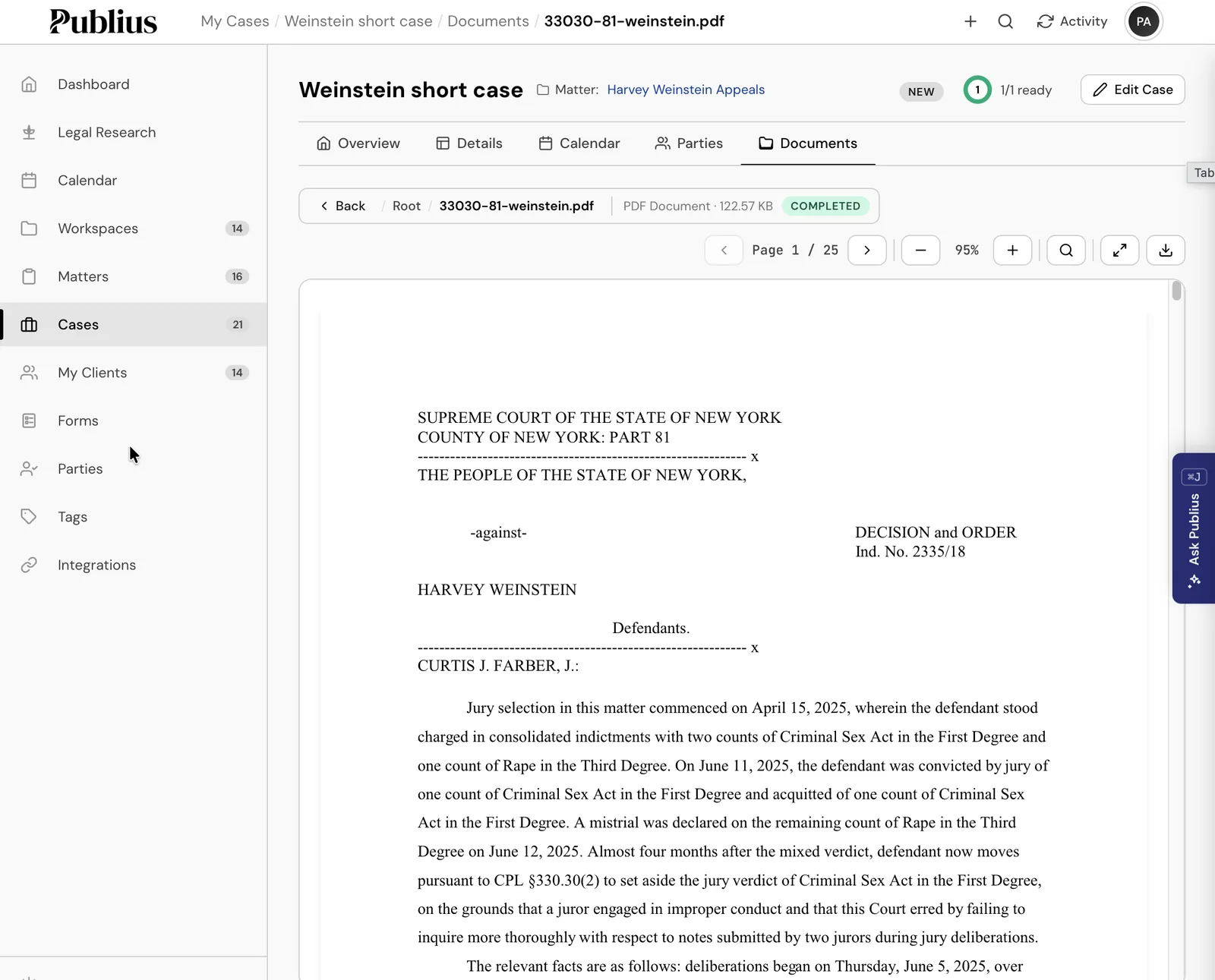Screen dimensions: 1215x980
Task: Download the PDF document
Action: coord(1166,251)
